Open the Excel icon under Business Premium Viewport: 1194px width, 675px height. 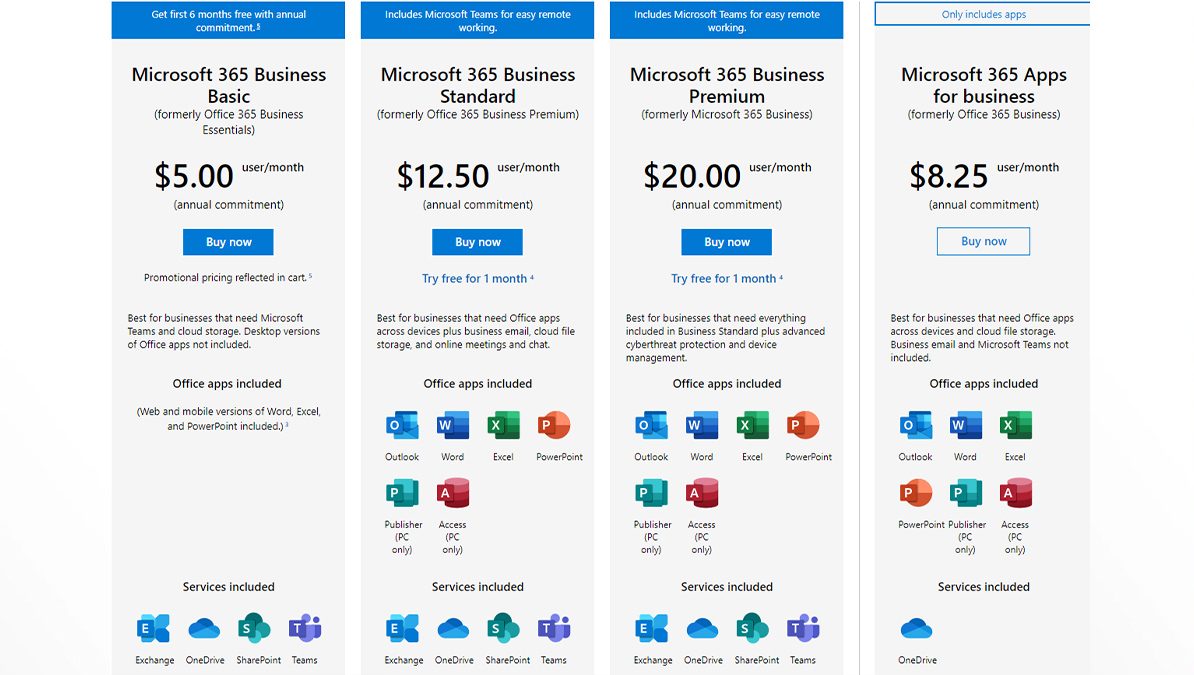[751, 424]
